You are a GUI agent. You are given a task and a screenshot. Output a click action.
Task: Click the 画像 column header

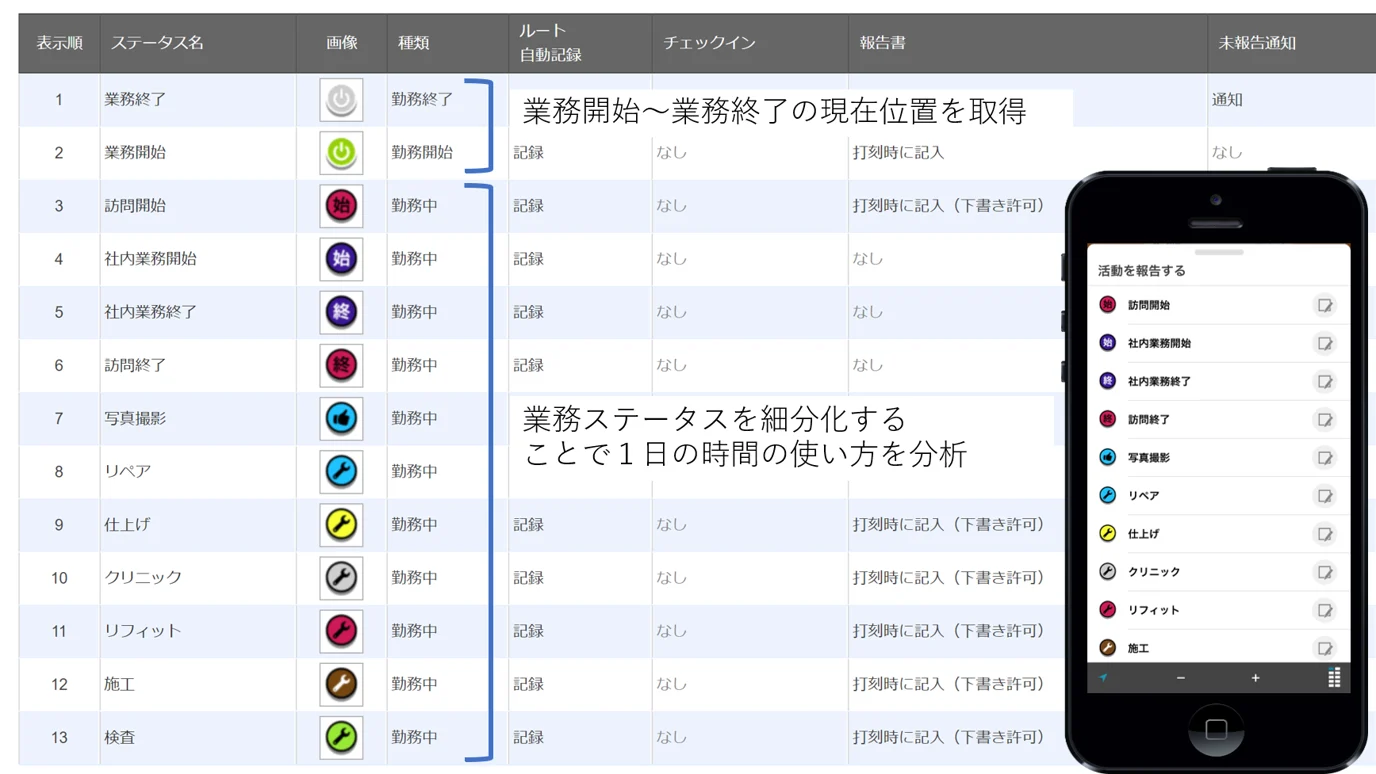point(341,43)
